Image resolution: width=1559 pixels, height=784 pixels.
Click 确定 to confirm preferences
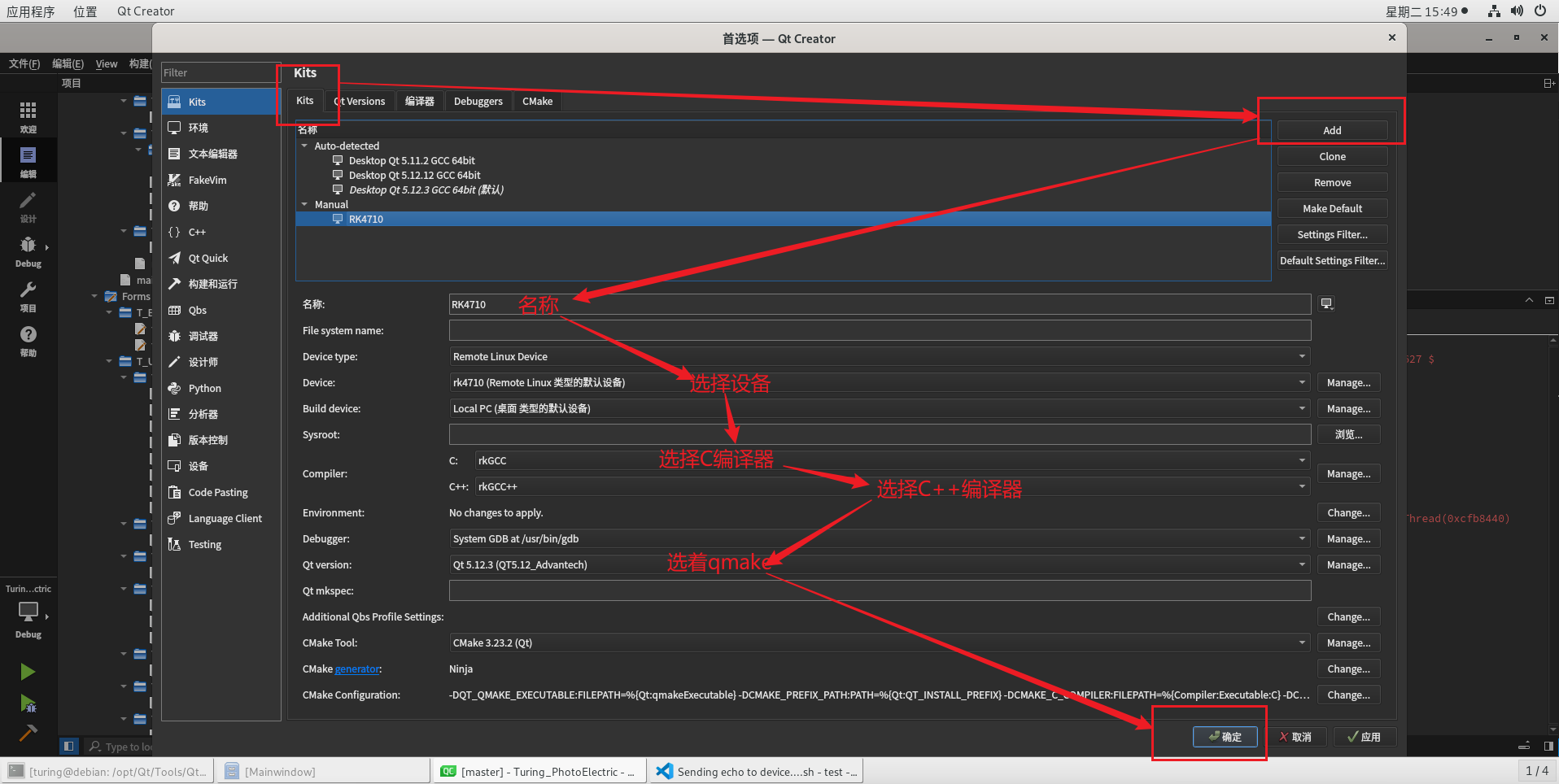point(1225,737)
